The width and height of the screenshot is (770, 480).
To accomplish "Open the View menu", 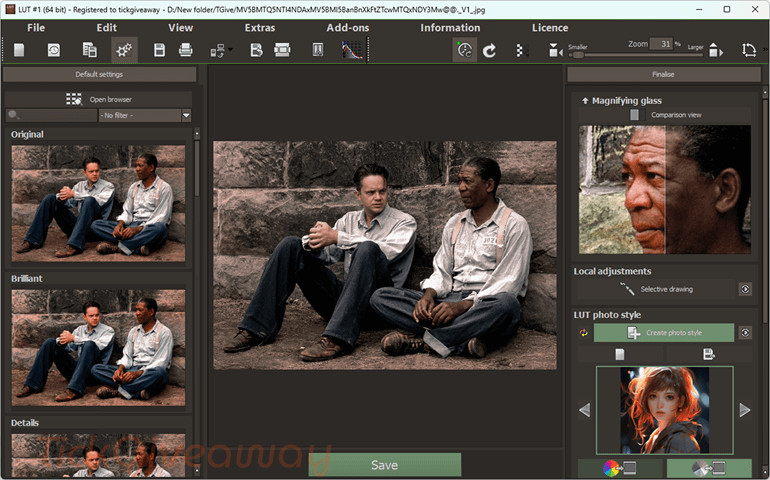I will (181, 28).
